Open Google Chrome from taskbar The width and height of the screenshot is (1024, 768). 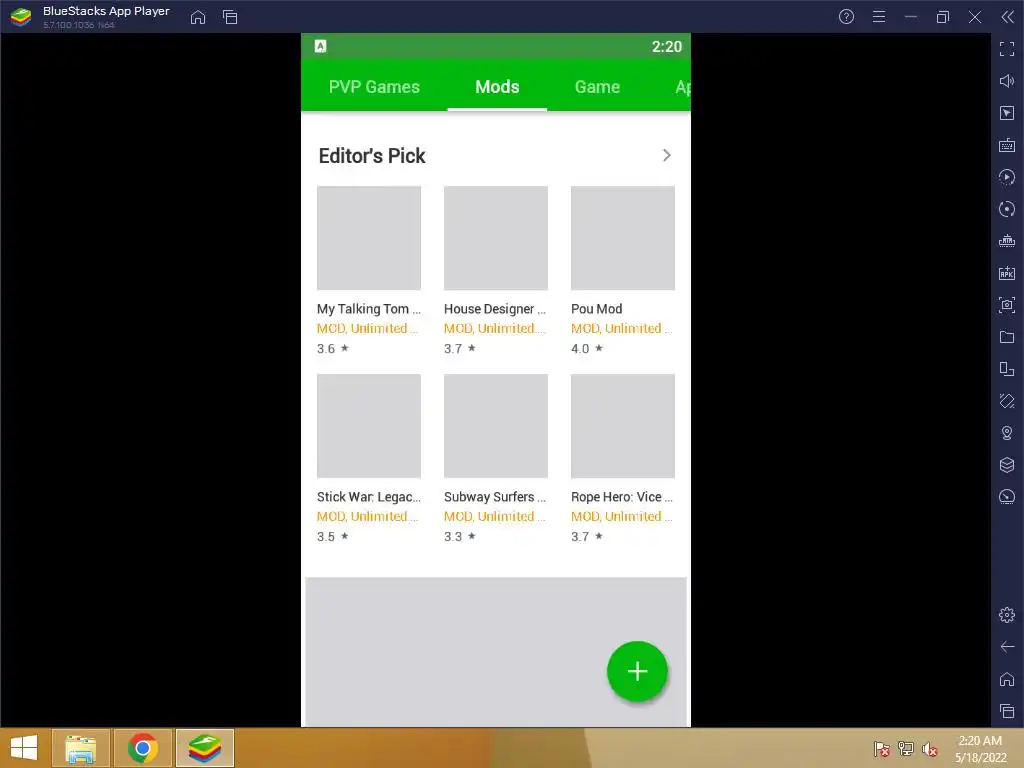143,748
